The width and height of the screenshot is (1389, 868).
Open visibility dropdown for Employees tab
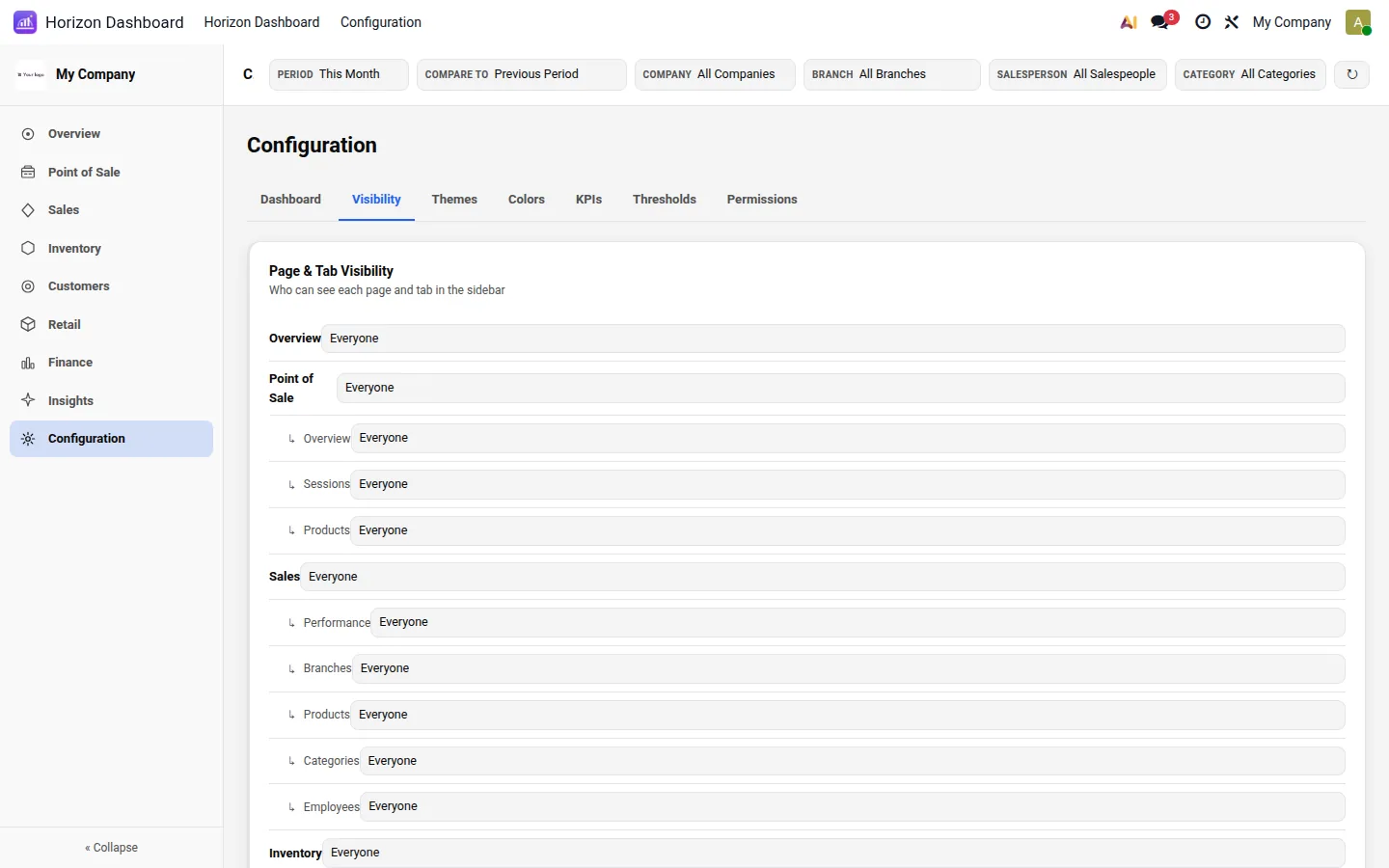[x=853, y=806]
